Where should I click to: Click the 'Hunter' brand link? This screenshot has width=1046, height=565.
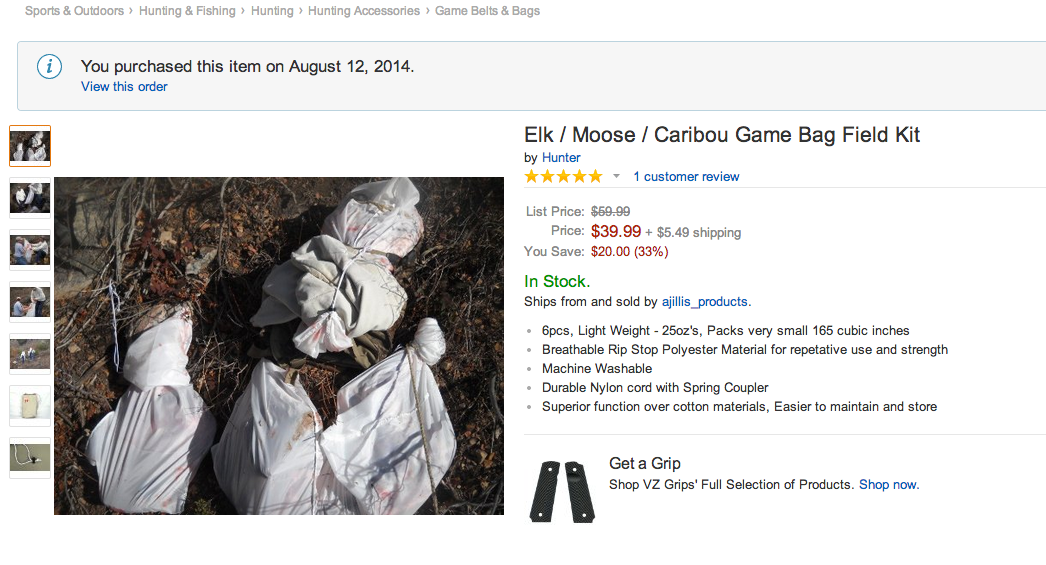[561, 158]
